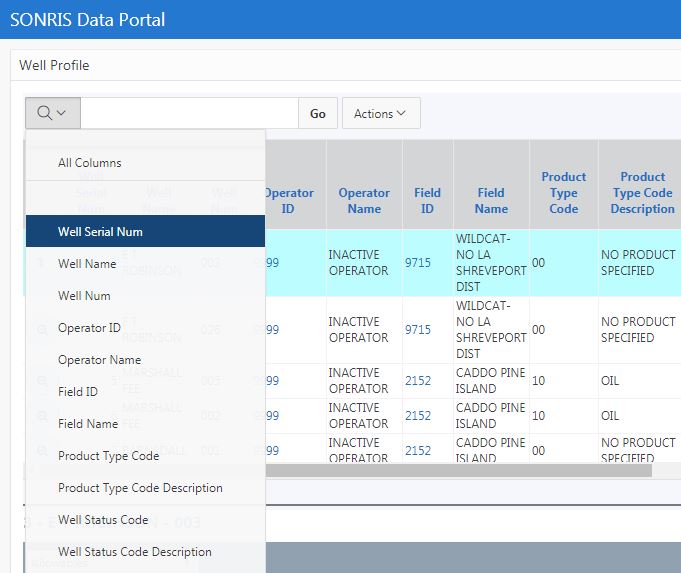Choose Field Name search column option

(x=88, y=424)
